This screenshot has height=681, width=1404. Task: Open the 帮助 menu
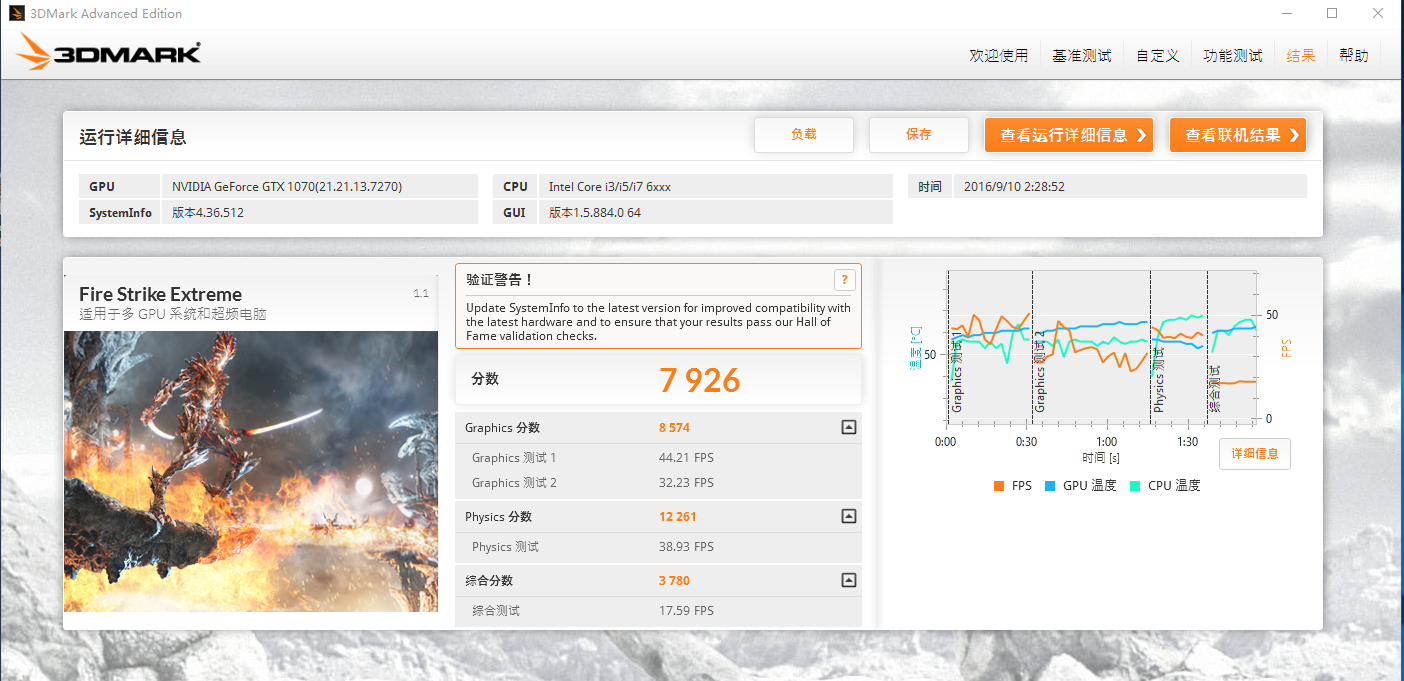[1353, 55]
